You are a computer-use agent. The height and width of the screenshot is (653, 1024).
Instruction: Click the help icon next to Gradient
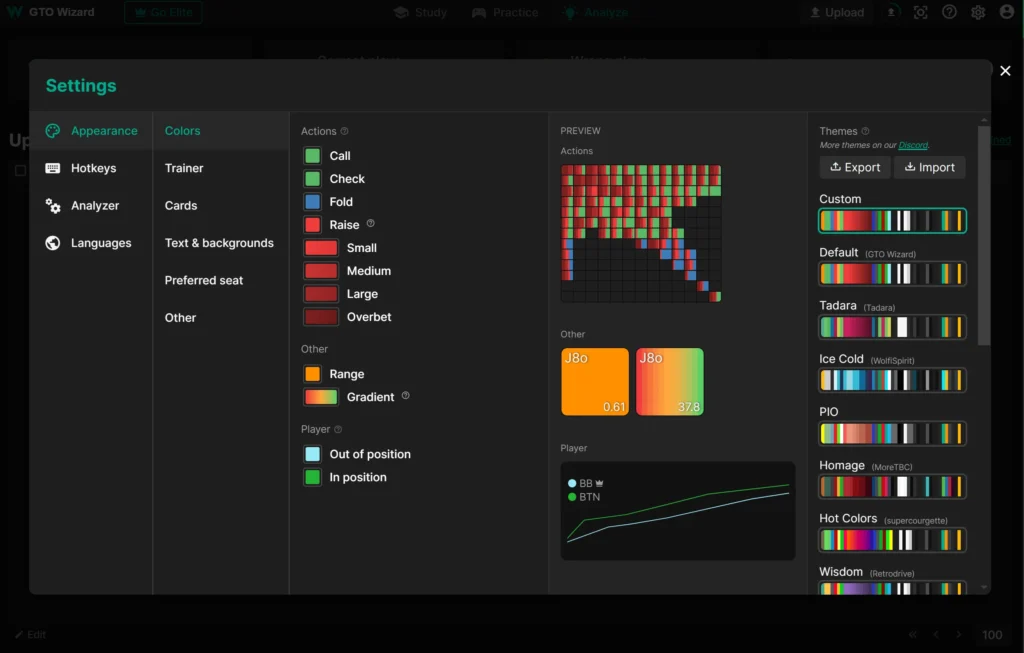coord(406,396)
